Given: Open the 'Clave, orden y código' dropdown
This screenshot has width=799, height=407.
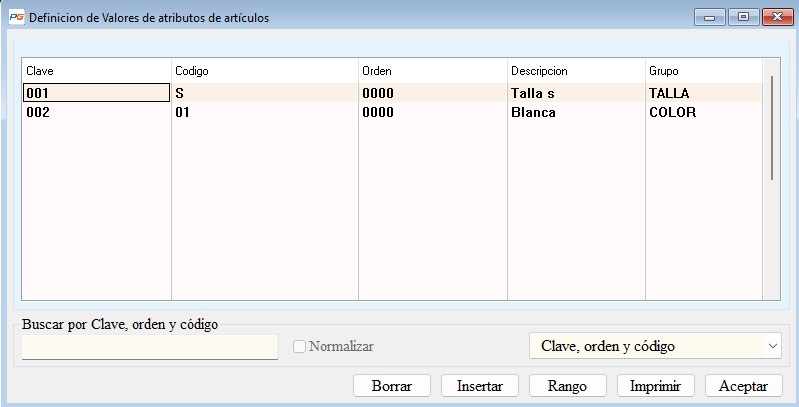Looking at the screenshot, I should coord(655,346).
